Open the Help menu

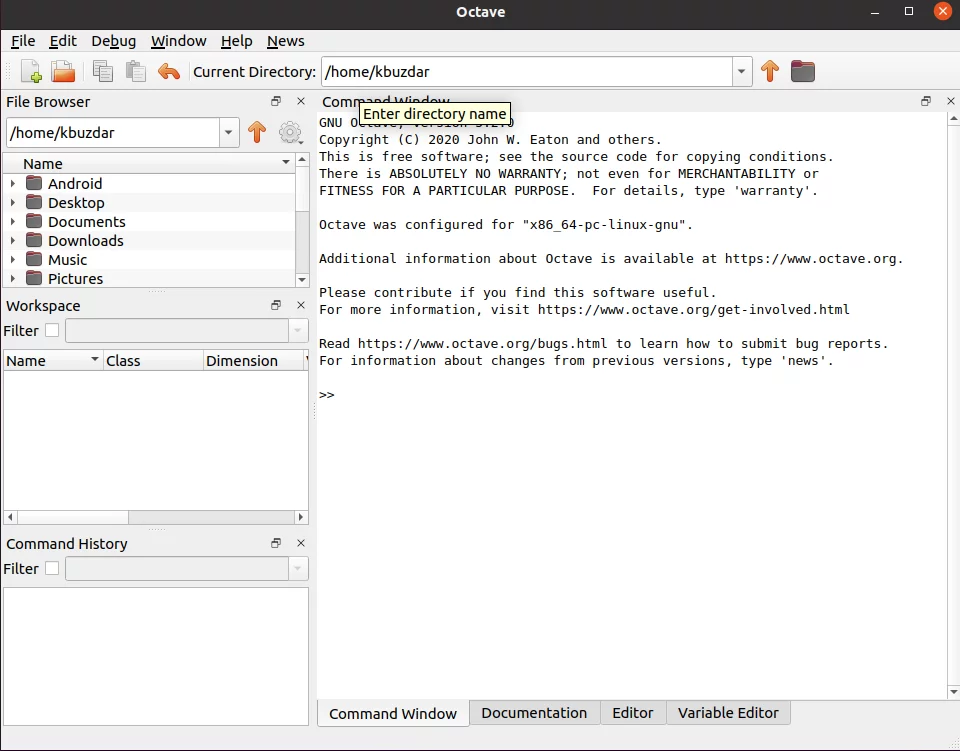(x=236, y=41)
